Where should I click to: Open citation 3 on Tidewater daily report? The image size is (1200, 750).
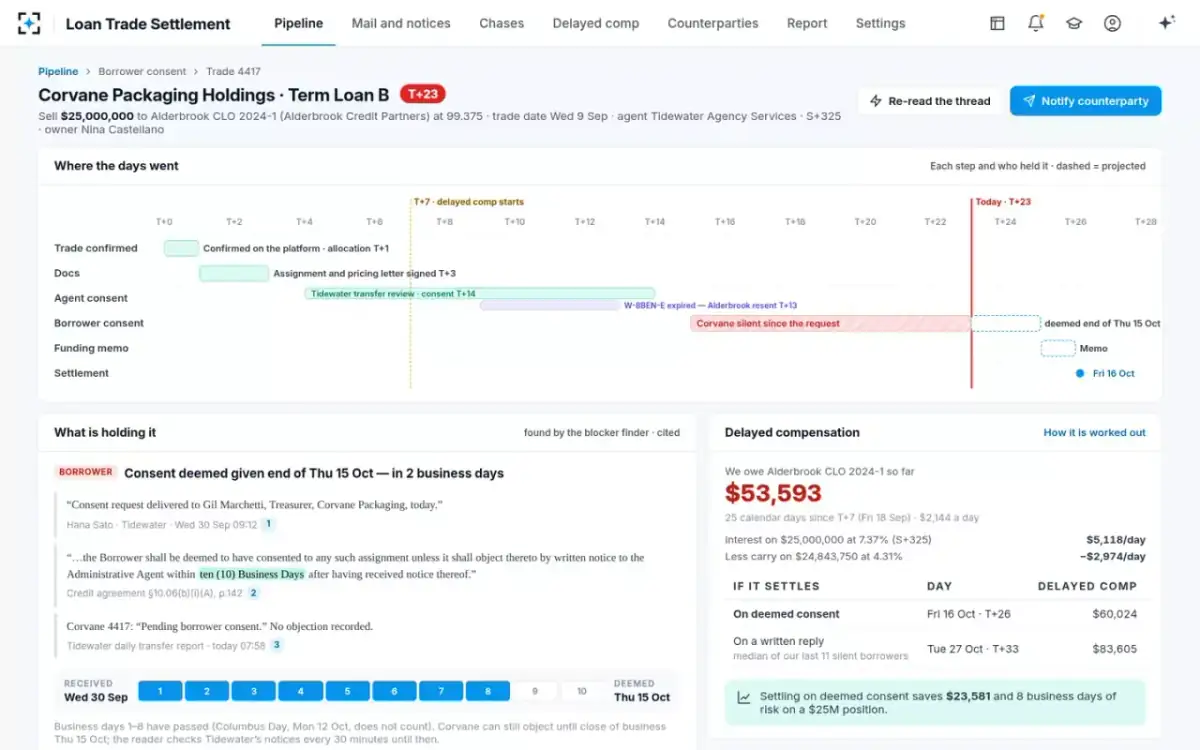(x=277, y=646)
